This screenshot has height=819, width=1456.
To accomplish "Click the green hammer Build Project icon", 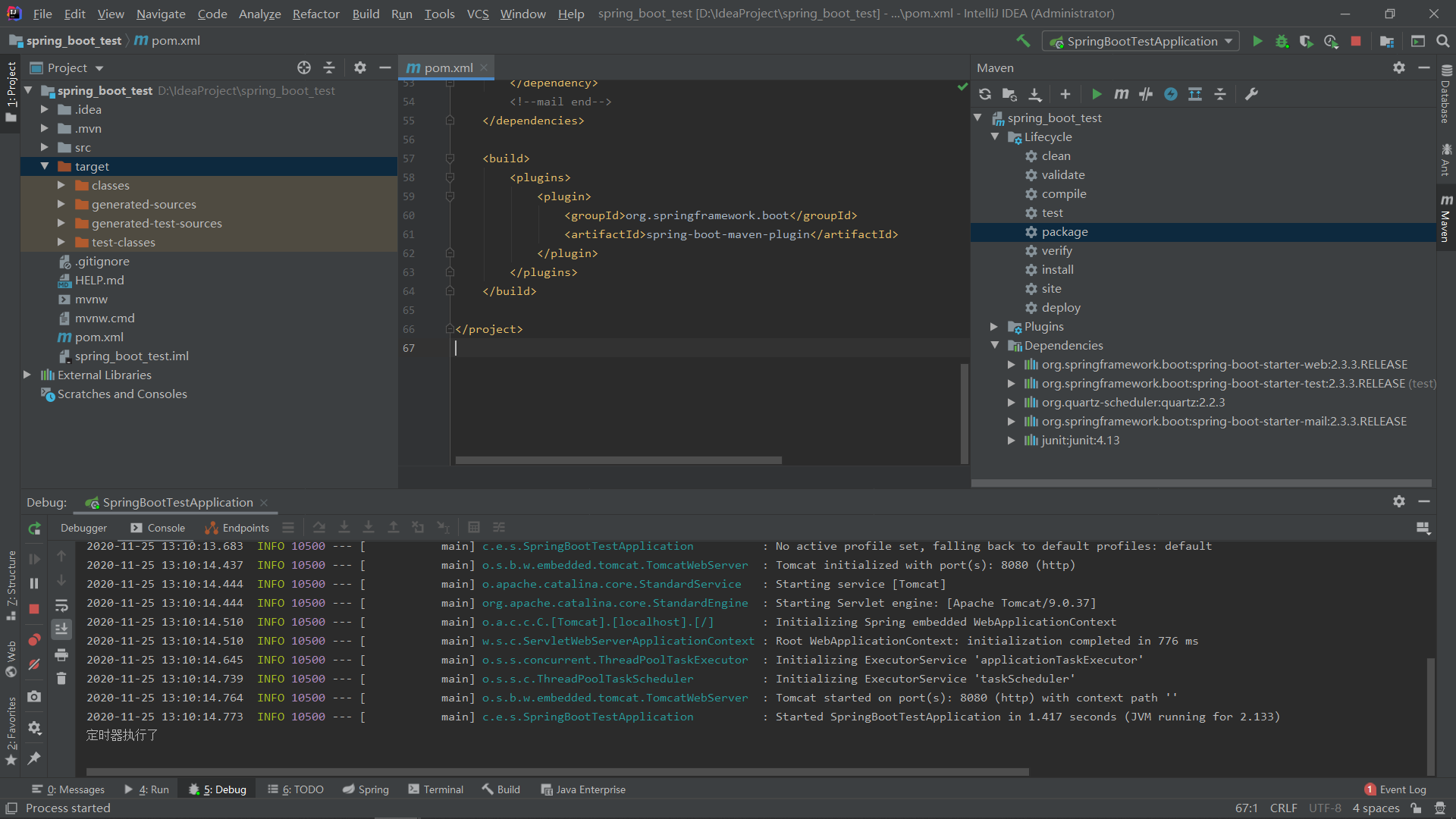I will coord(1023,41).
